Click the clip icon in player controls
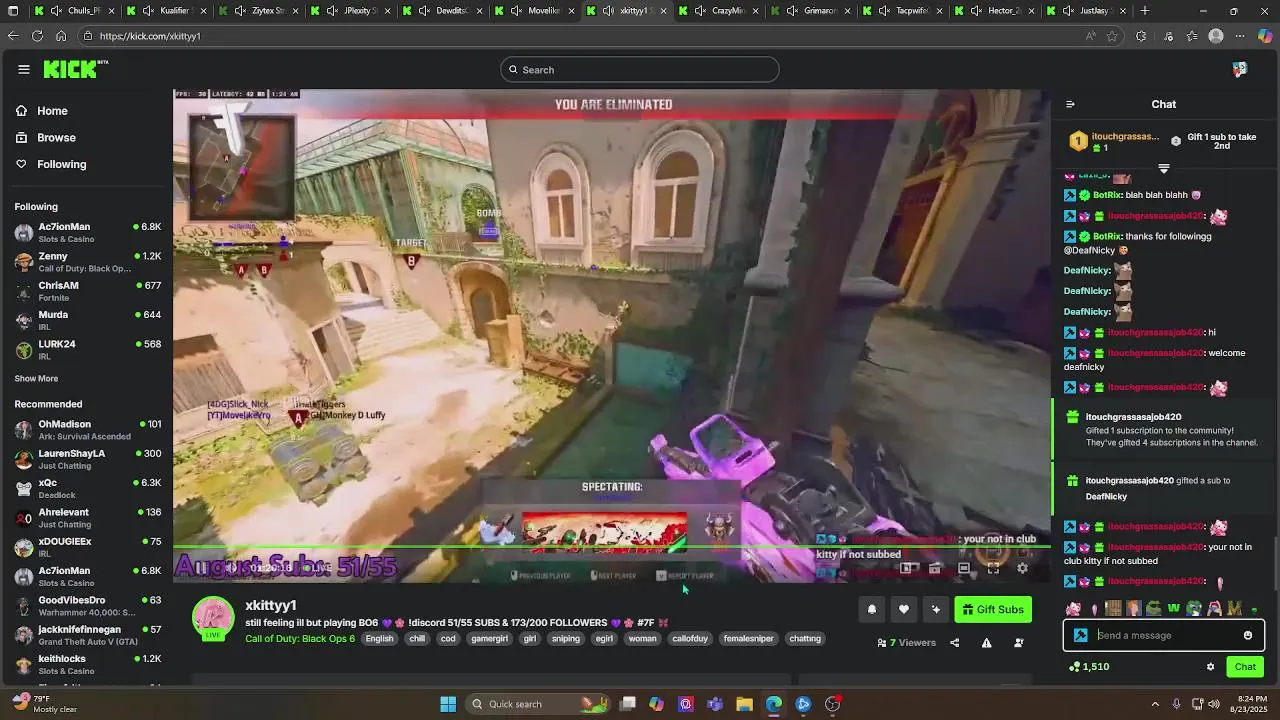The width and height of the screenshot is (1280, 720). pos(935,568)
